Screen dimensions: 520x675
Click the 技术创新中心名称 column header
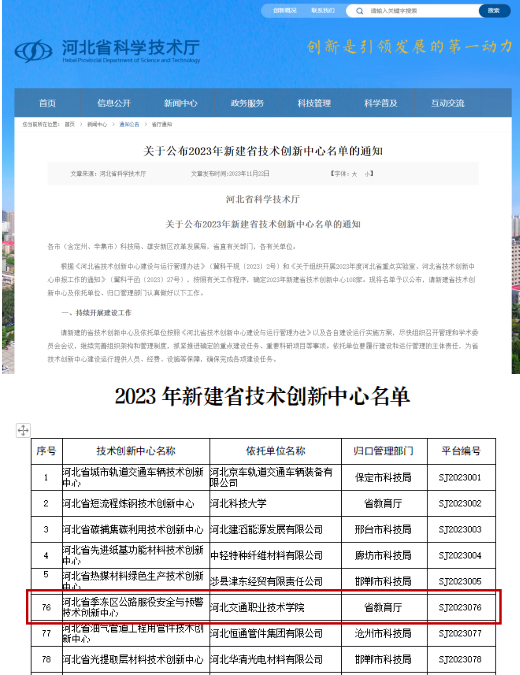[x=136, y=451]
